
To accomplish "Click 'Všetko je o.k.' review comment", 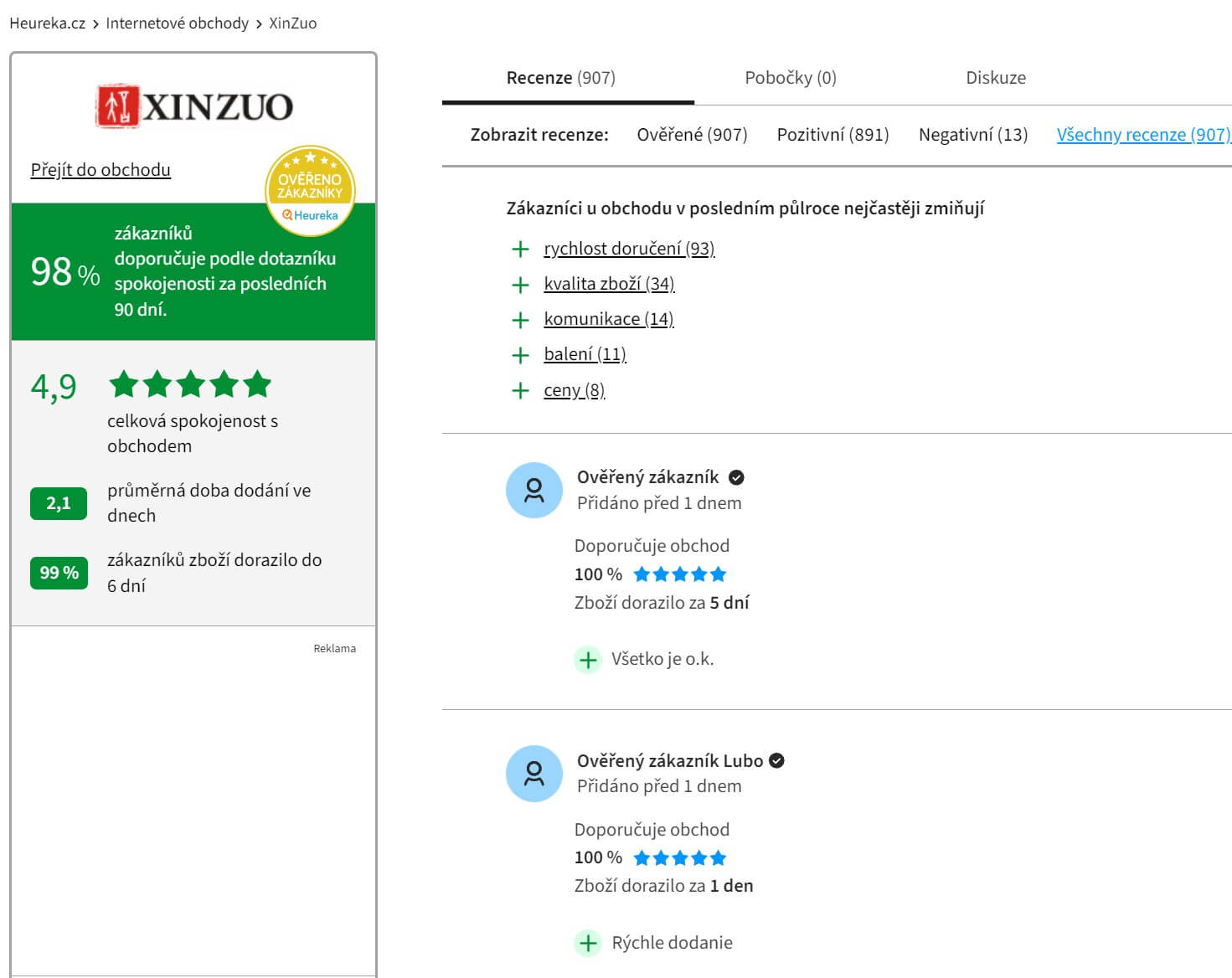I will click(x=662, y=659).
